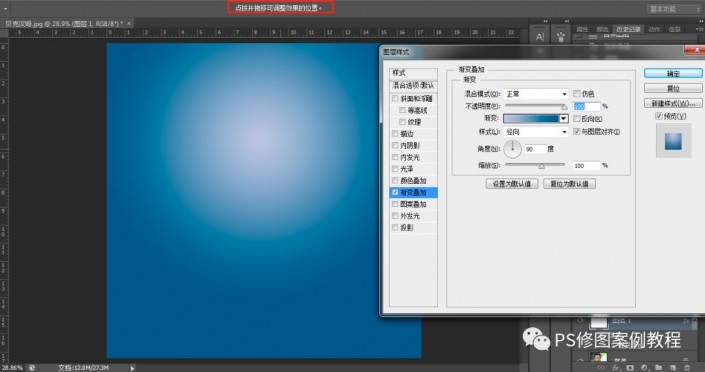Screen dimensions: 705x372
Task: Switch to the 信息 (Info) tab
Action: pos(674,29)
